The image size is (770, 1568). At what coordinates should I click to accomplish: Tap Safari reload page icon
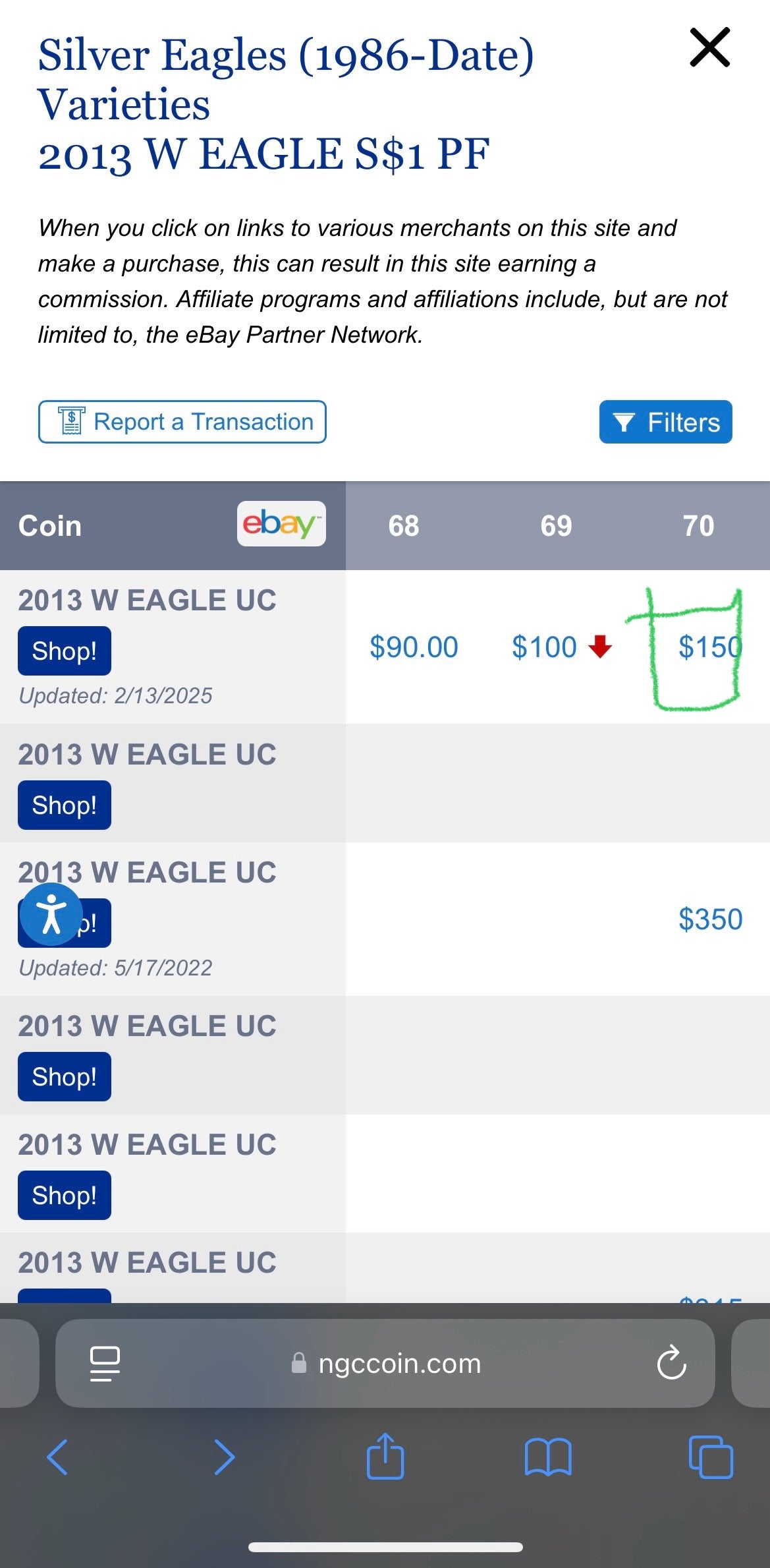pos(671,1363)
